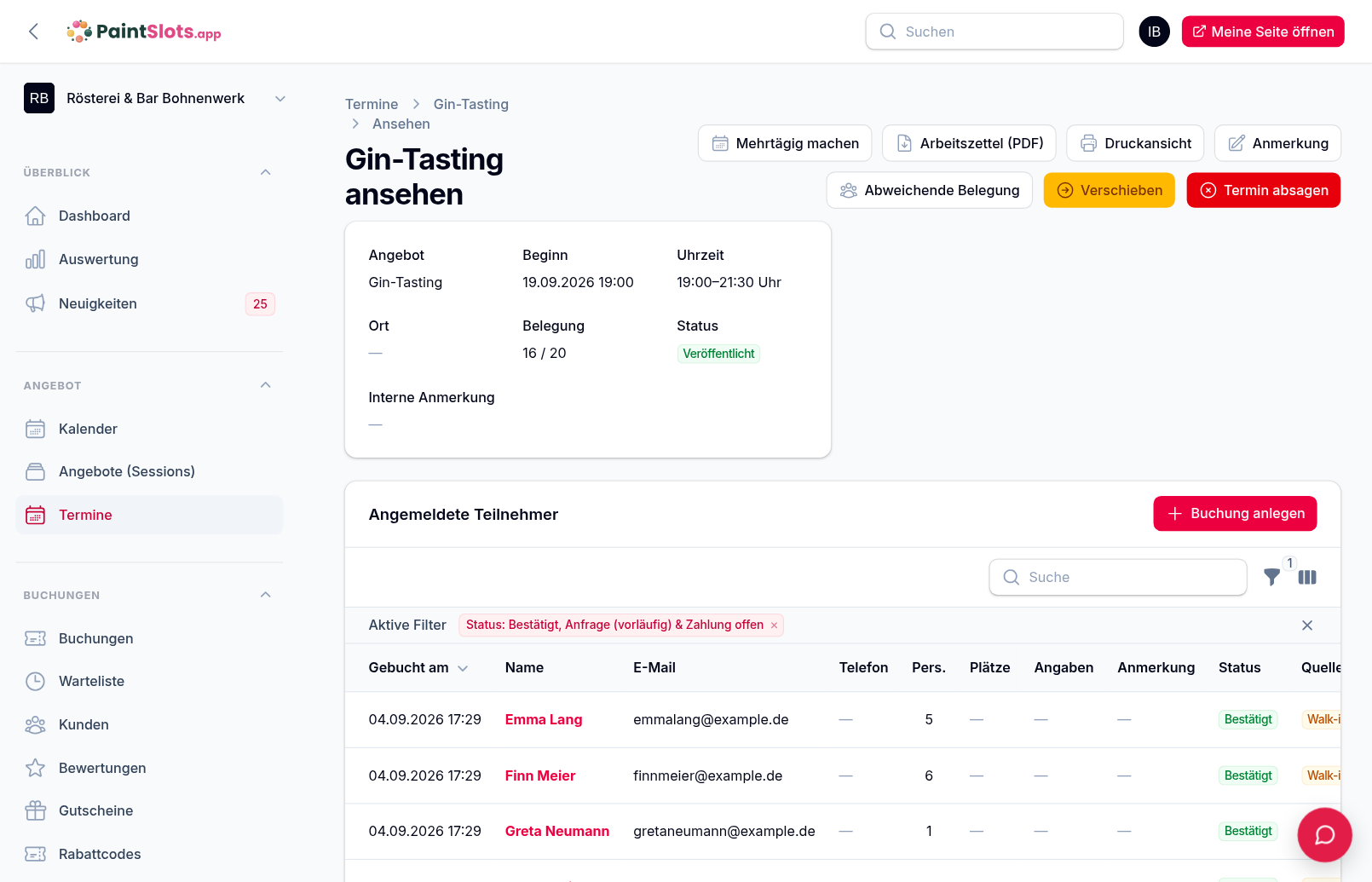Viewport: 1372px width, 882px height.
Task: Click the yellow Verschieben button
Action: (1110, 190)
